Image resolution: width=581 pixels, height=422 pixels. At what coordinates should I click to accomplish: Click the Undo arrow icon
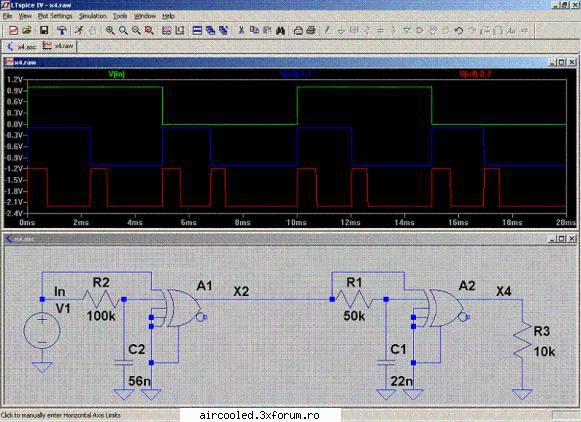[459, 30]
